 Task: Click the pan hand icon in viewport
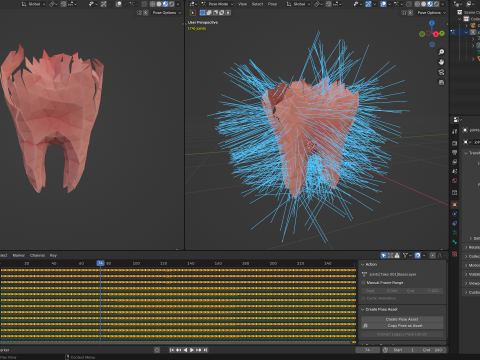coord(441,62)
